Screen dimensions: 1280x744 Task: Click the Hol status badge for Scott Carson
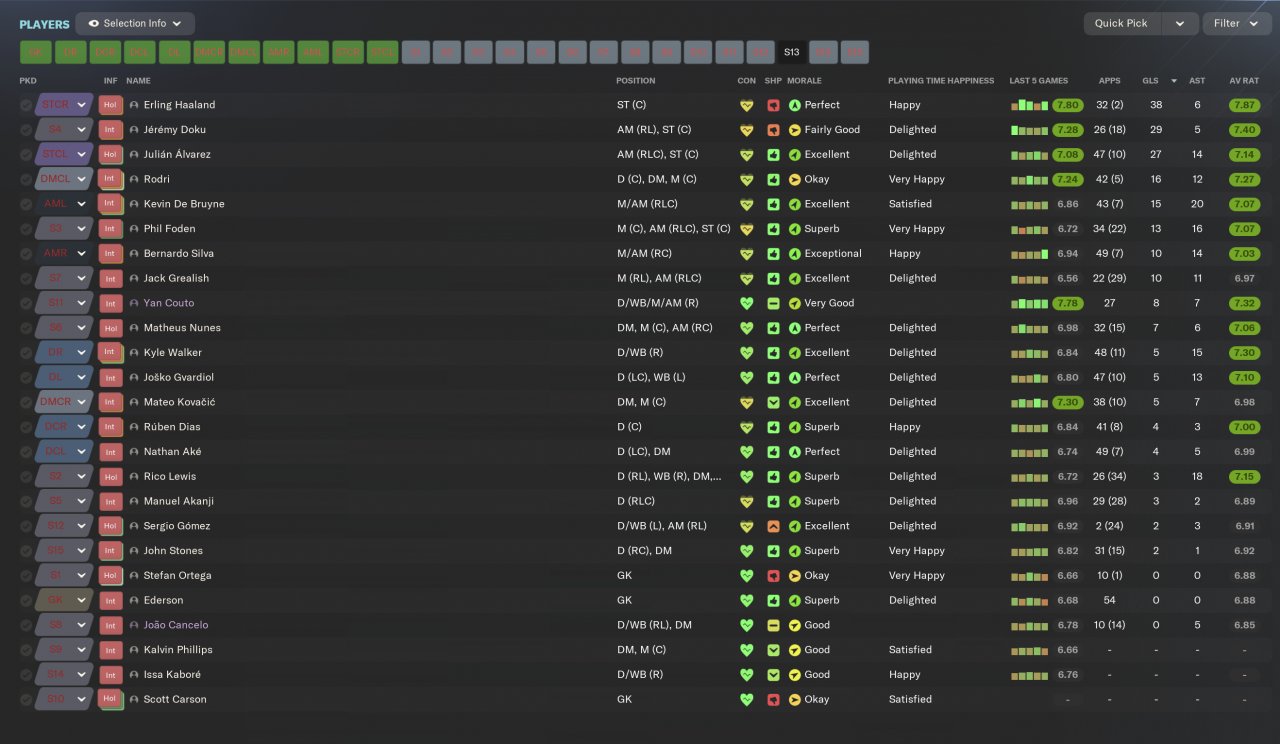110,699
